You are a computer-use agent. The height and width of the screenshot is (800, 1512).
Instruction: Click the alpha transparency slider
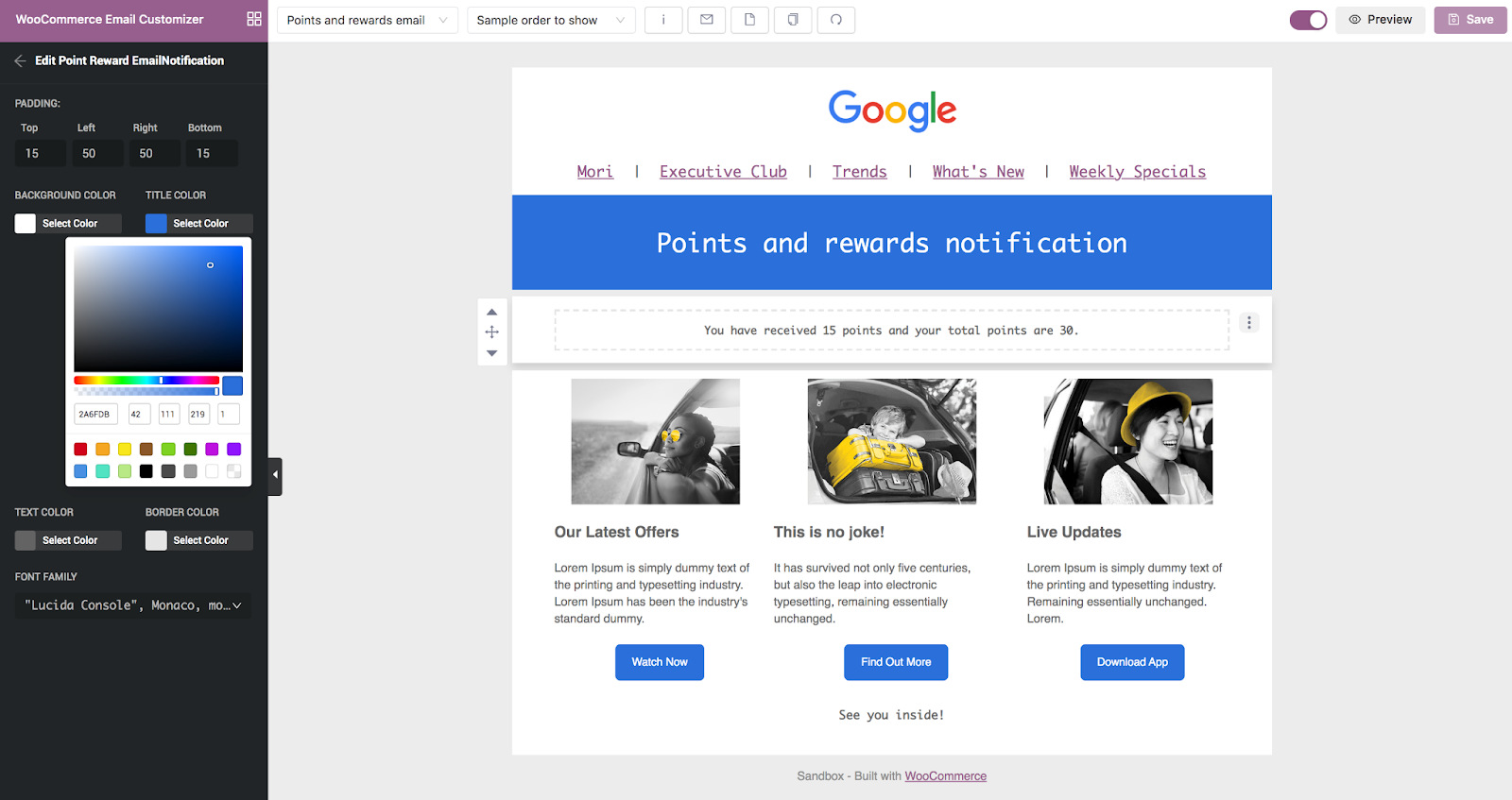pos(146,391)
